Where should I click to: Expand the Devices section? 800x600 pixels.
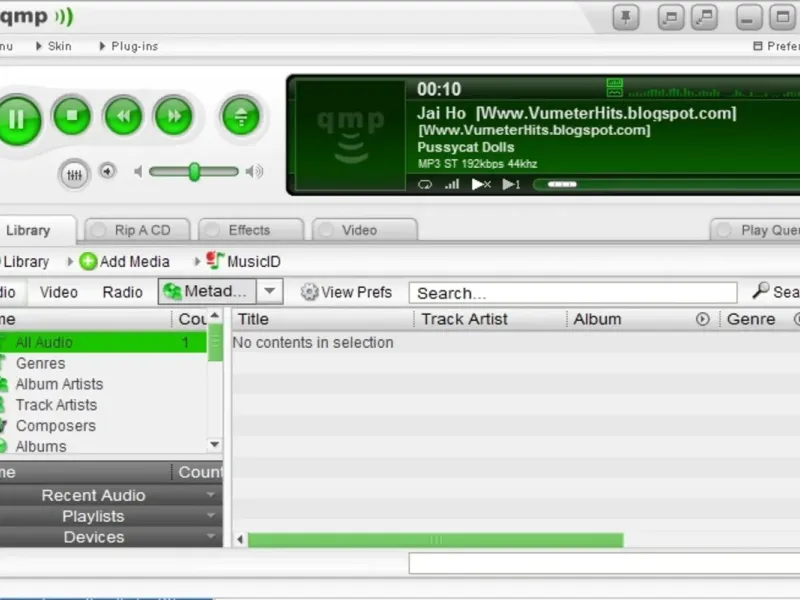click(x=111, y=537)
